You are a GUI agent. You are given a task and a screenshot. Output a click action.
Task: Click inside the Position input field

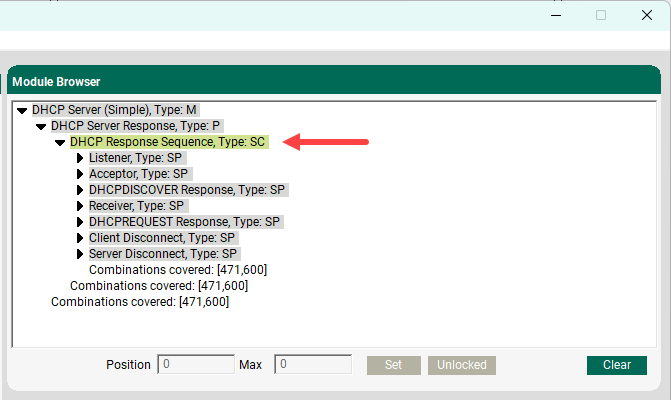pyautogui.click(x=195, y=365)
